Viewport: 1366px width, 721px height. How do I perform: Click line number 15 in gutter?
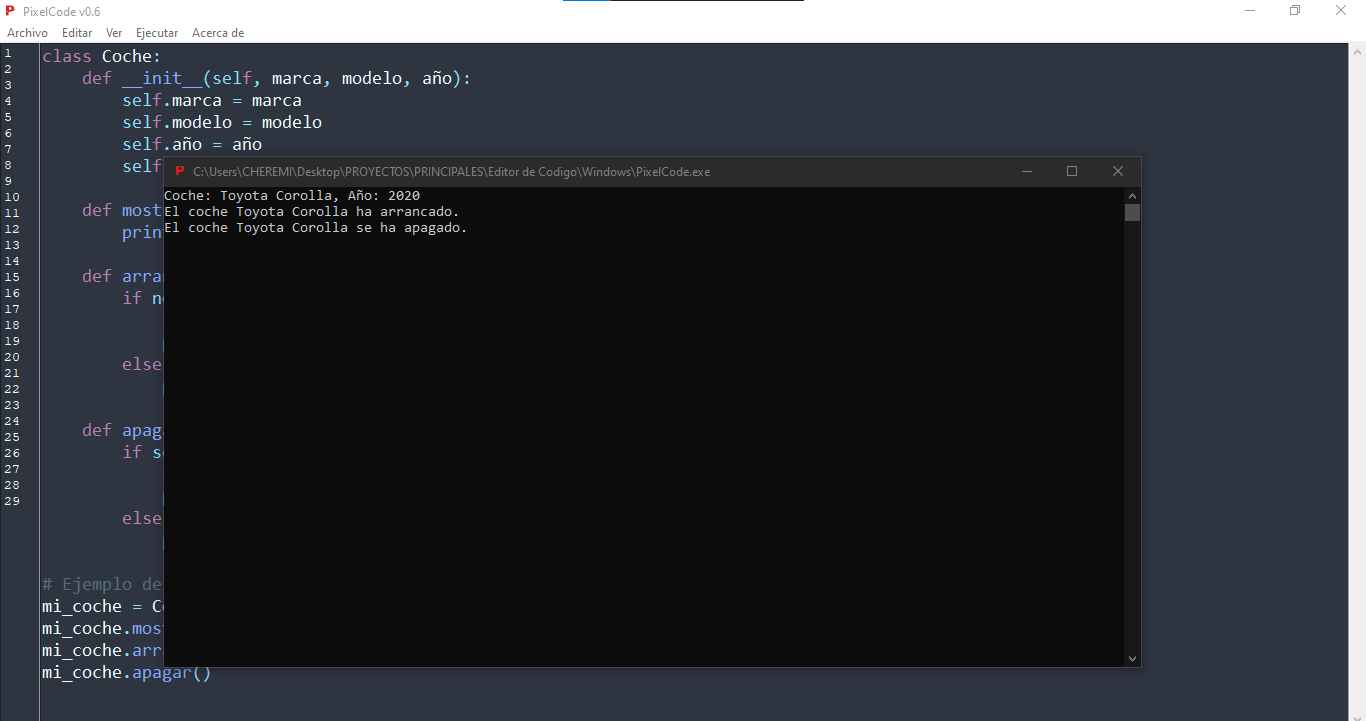coord(12,277)
